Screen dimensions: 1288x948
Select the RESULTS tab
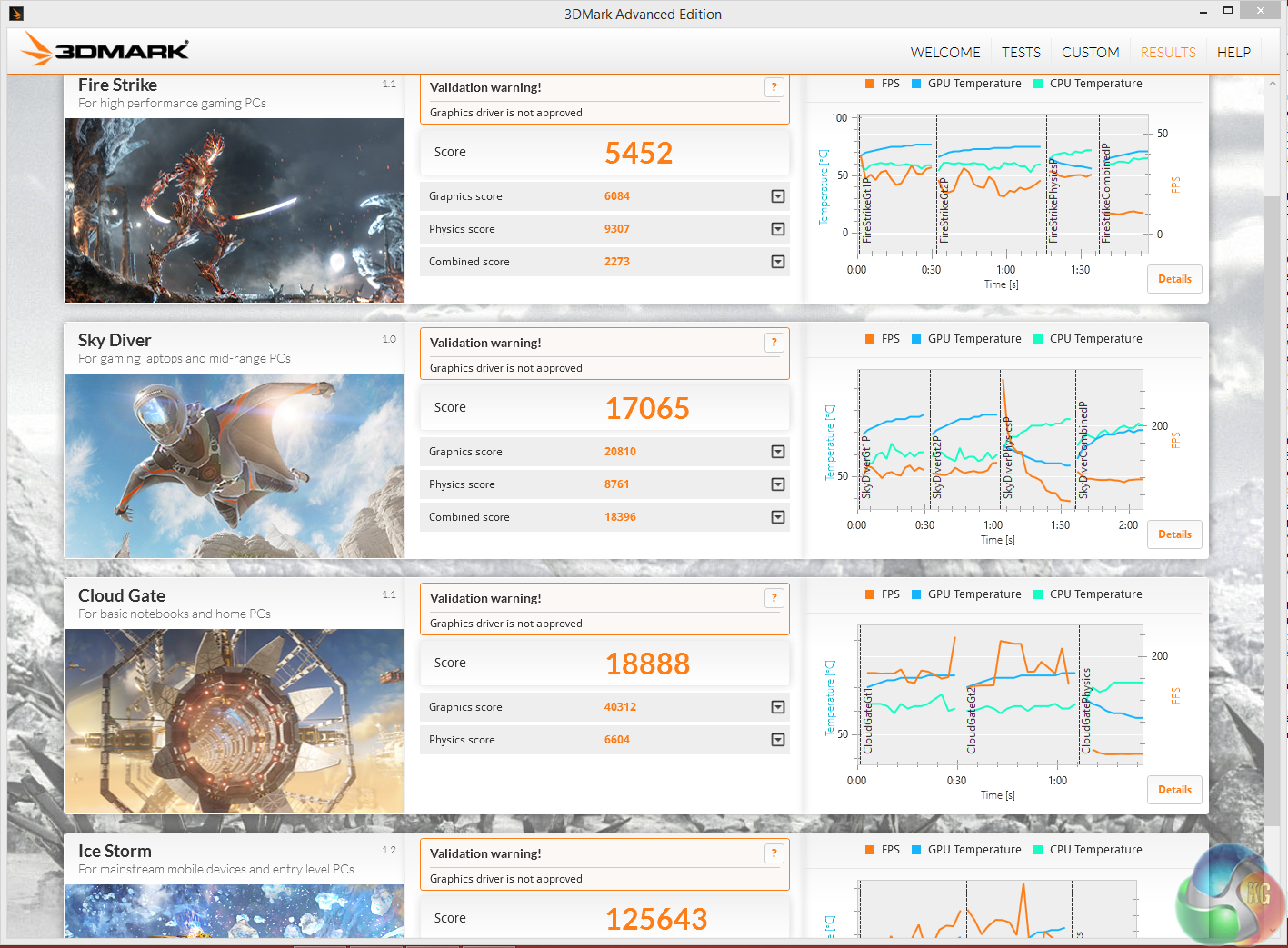(1168, 53)
